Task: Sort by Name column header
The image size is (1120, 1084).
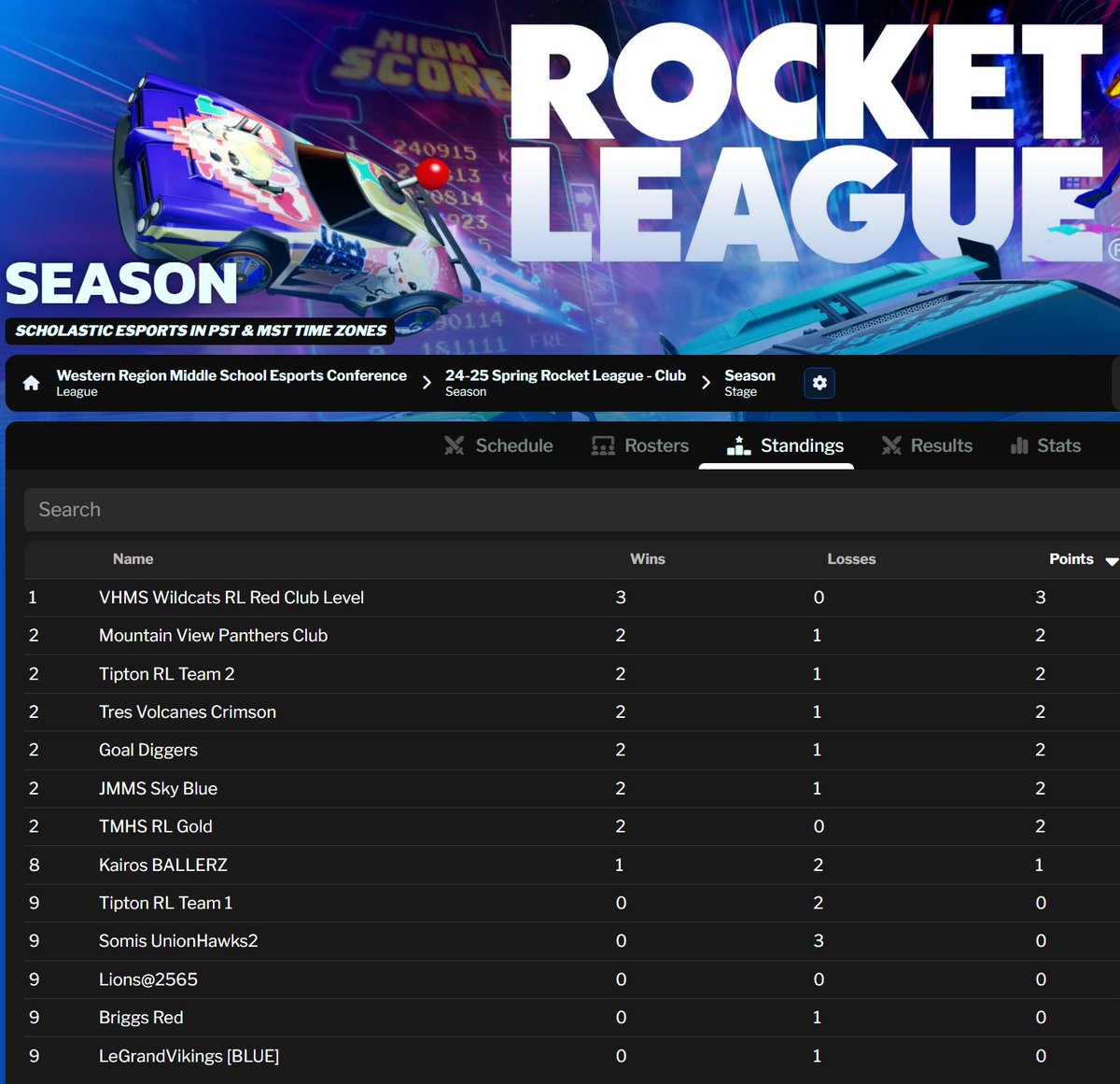Action: pyautogui.click(x=133, y=559)
